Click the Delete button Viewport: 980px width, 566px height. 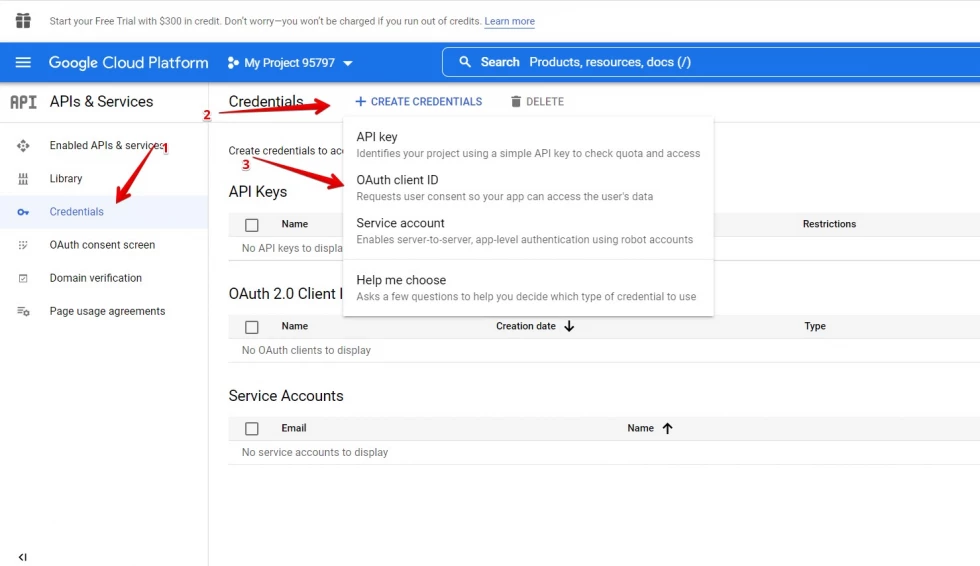[x=537, y=102]
